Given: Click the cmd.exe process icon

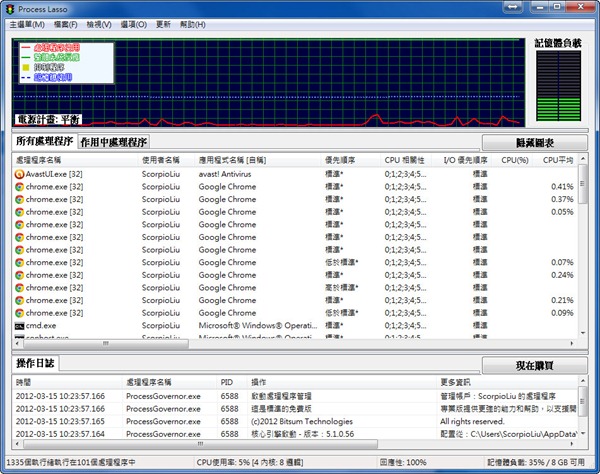Looking at the screenshot, I should pyautogui.click(x=20, y=326).
